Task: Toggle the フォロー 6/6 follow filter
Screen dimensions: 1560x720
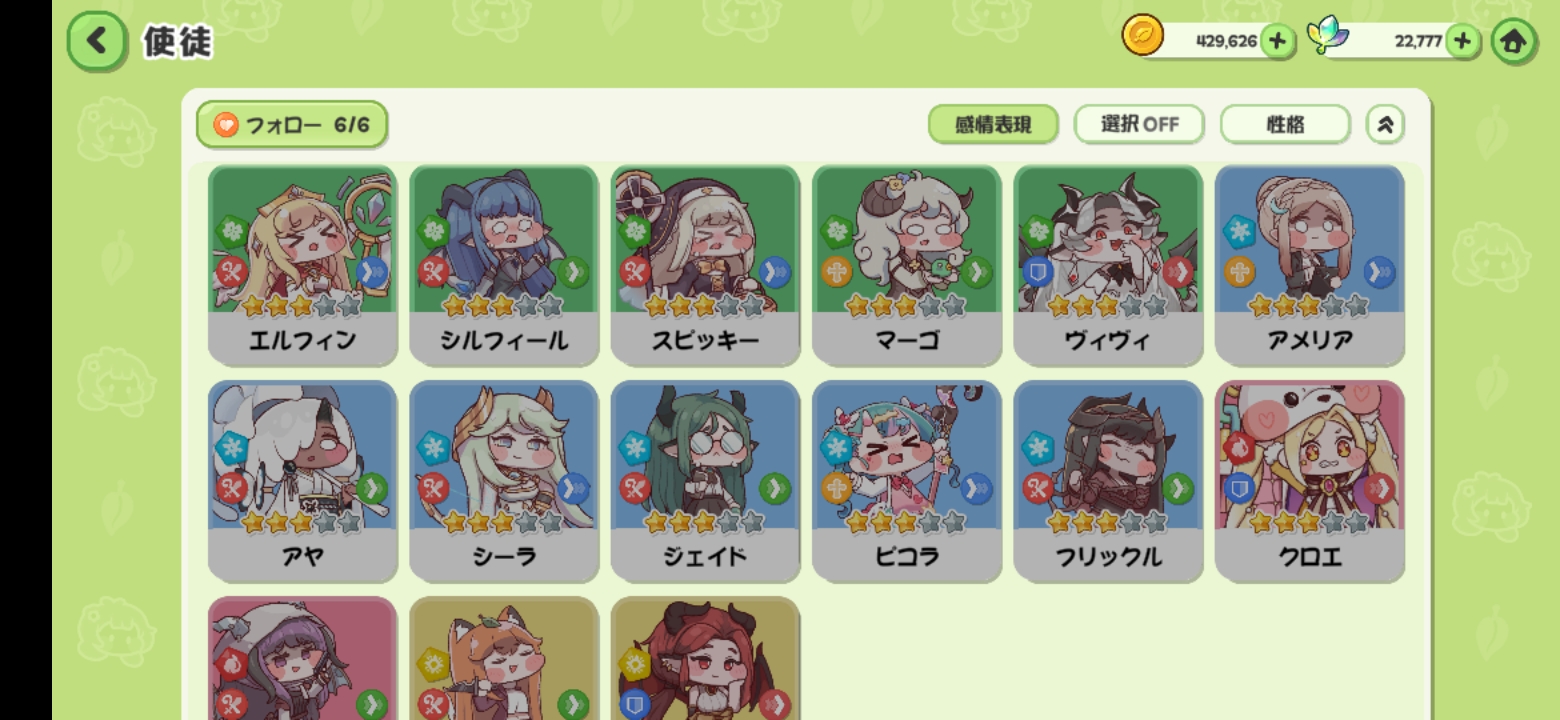Action: coord(292,125)
